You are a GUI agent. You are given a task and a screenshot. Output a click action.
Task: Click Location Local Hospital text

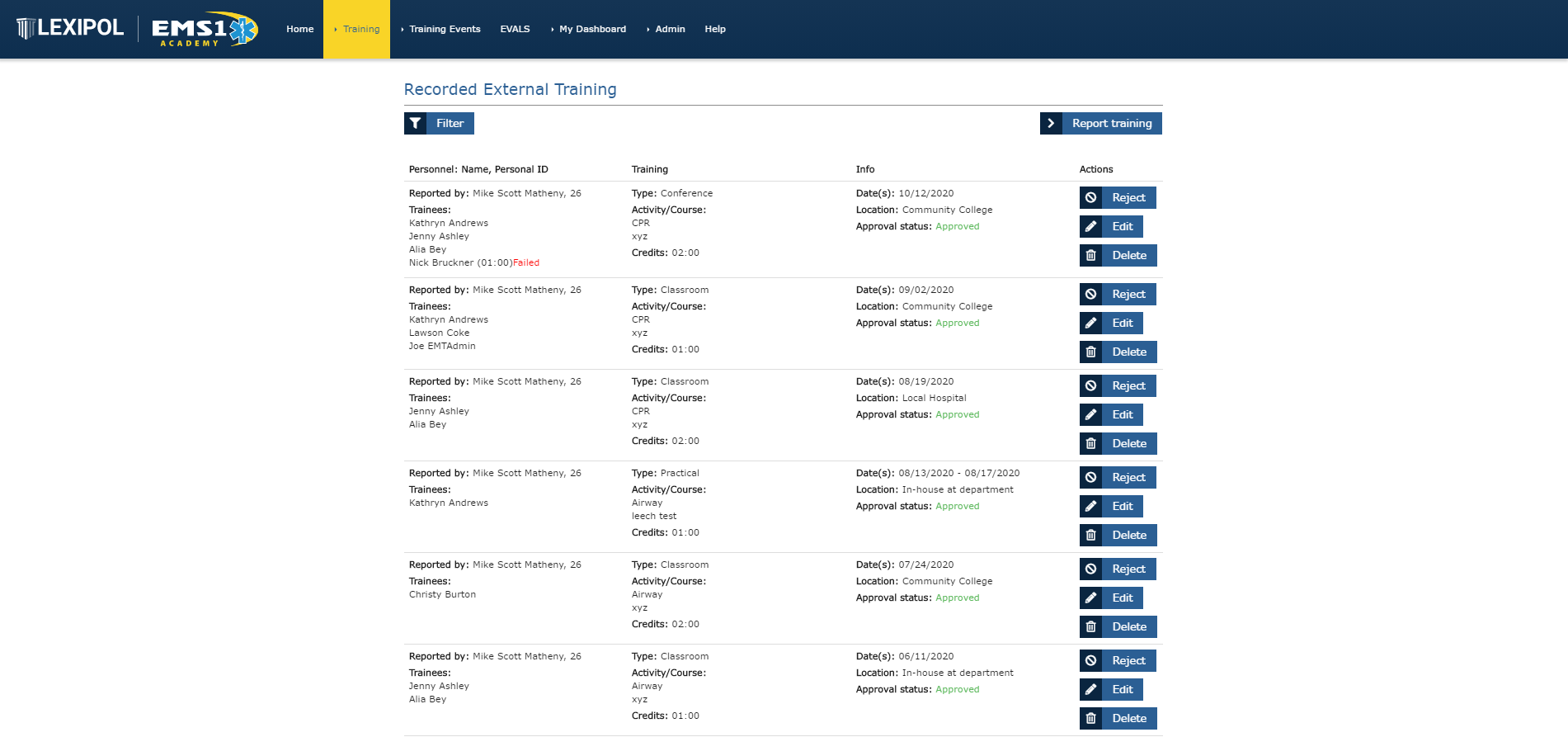pyautogui.click(x=911, y=398)
